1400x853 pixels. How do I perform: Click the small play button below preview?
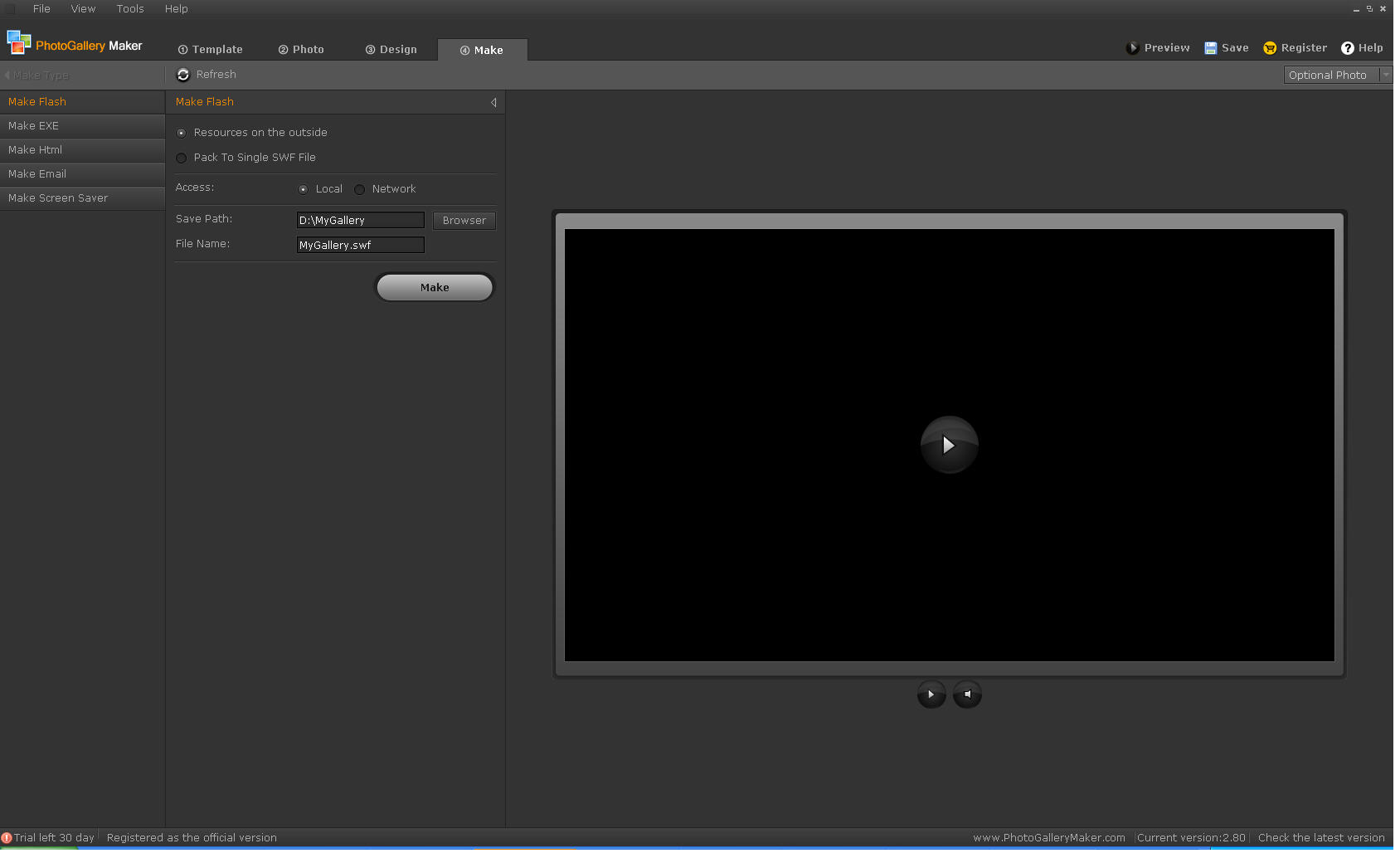click(x=931, y=695)
